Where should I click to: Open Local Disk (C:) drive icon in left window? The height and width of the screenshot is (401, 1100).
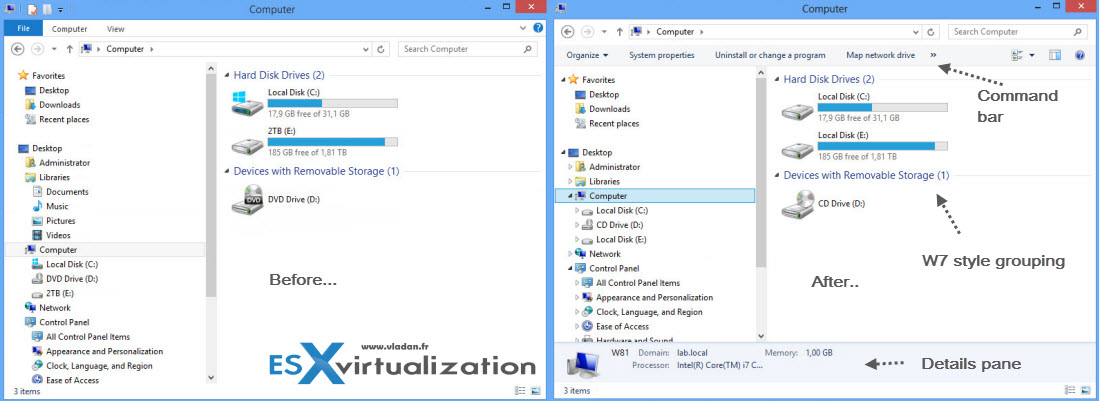click(x=248, y=105)
